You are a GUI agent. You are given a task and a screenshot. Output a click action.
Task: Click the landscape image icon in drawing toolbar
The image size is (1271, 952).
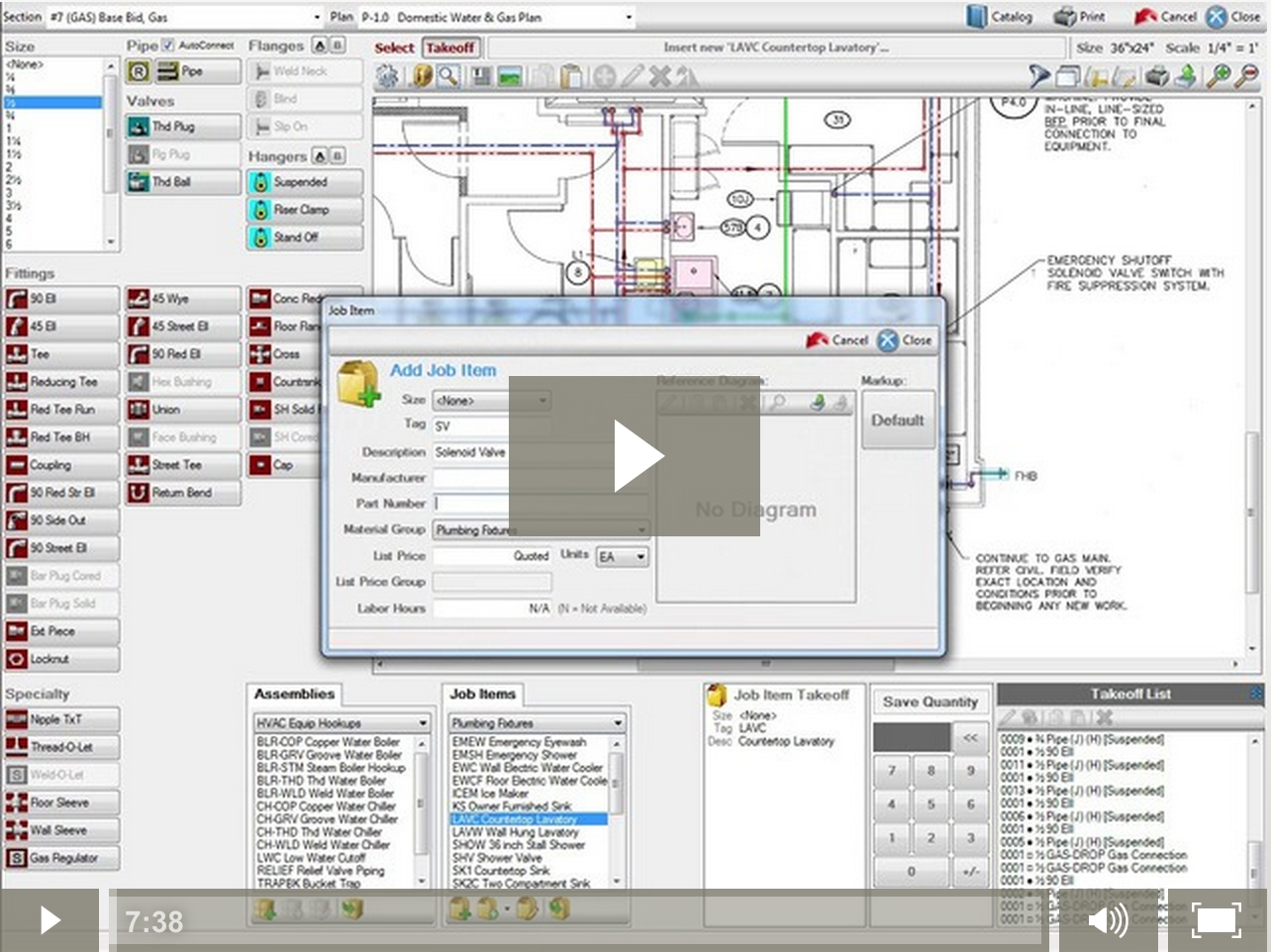point(510,76)
